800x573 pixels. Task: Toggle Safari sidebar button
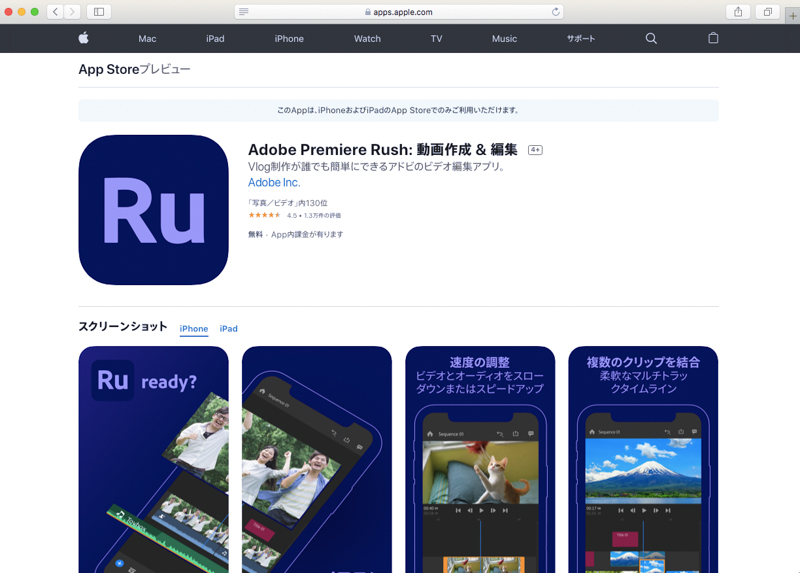[x=99, y=11]
